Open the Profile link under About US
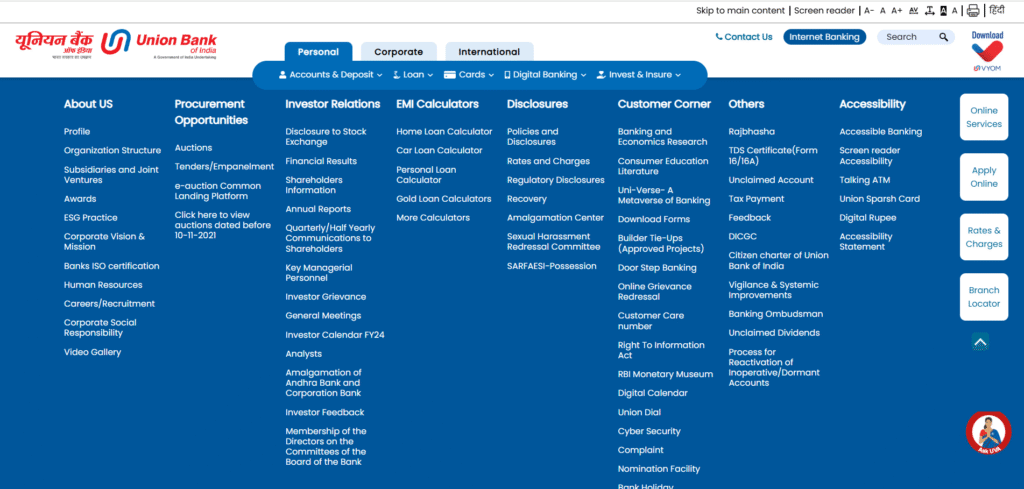The image size is (1024, 489). pyautogui.click(x=77, y=132)
